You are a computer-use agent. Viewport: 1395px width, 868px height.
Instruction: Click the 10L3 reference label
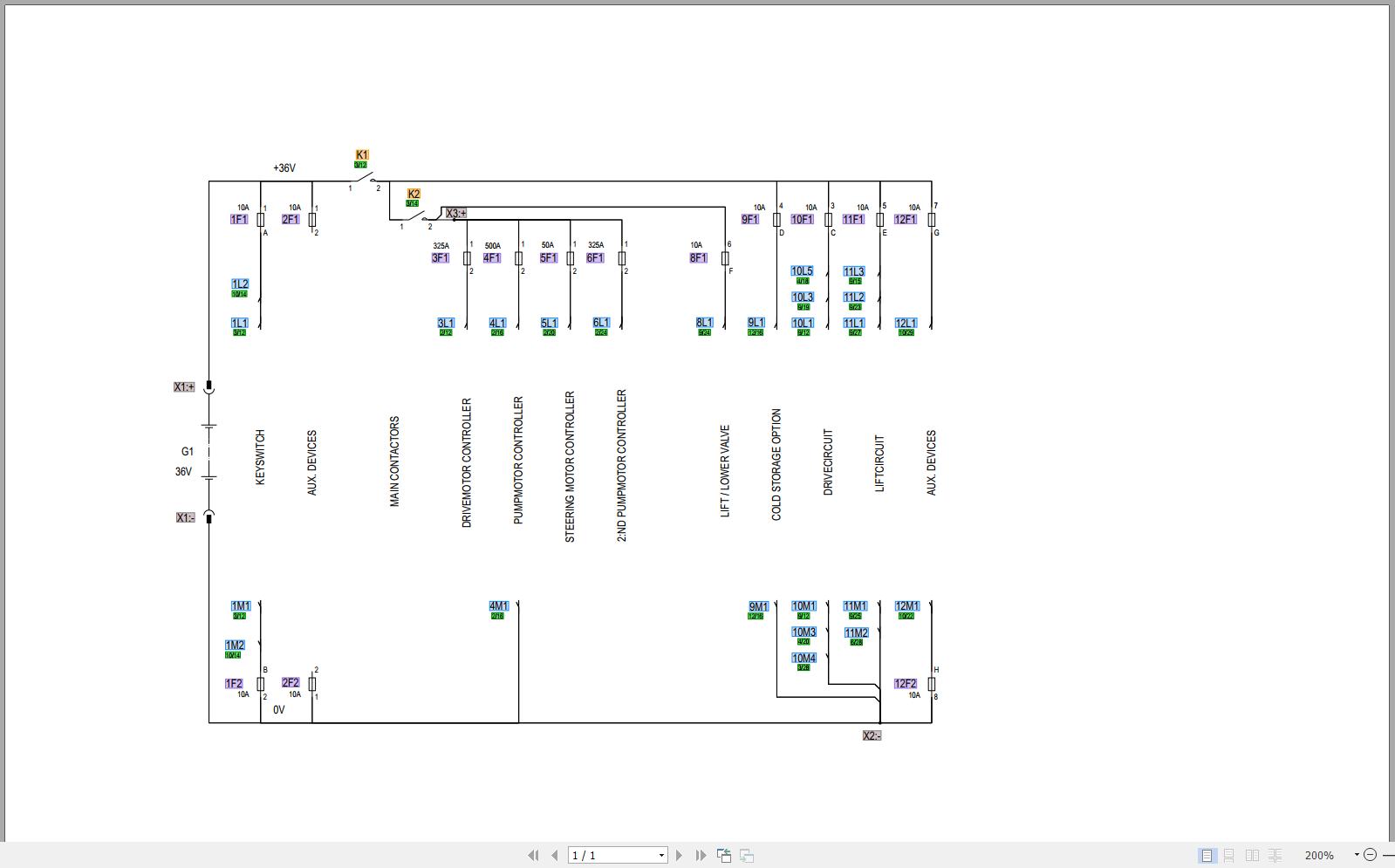click(803, 297)
